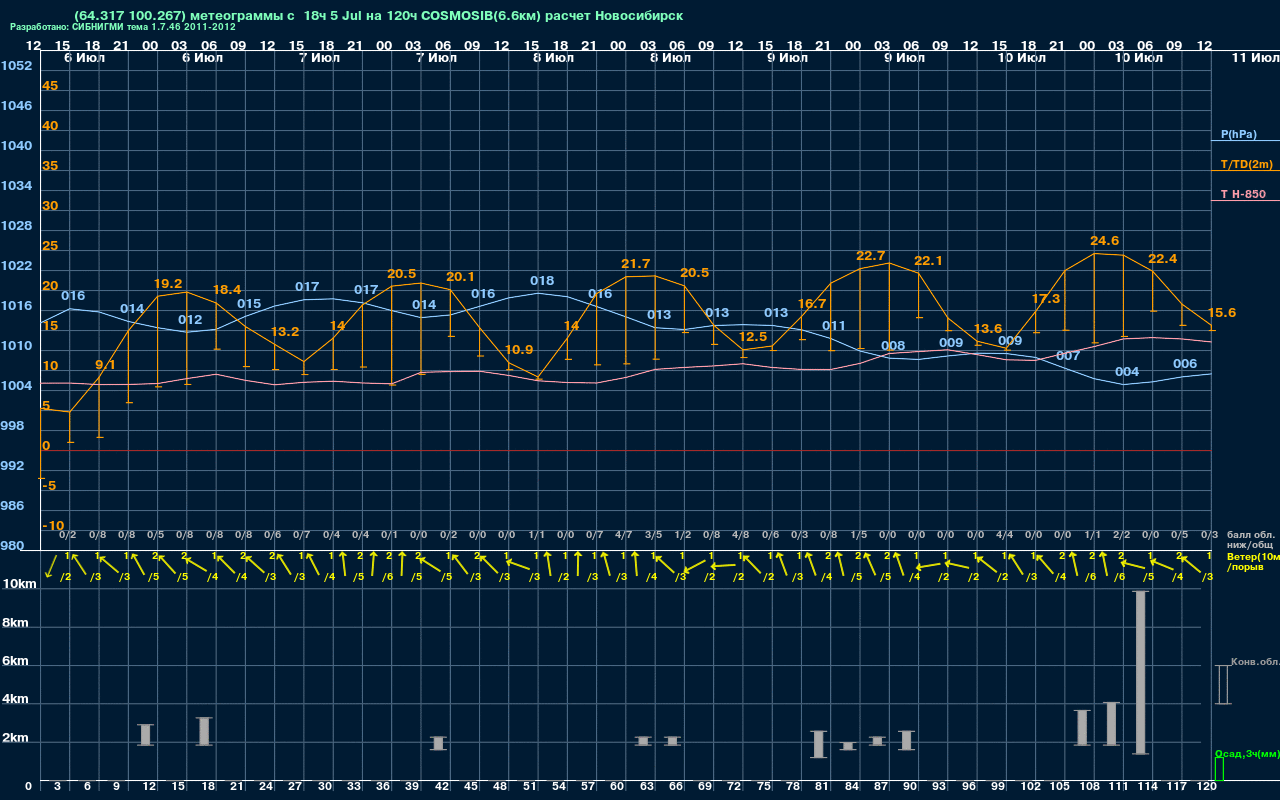Click the temperature value 16.7
Viewport: 1280px width, 800px height.
811,303
